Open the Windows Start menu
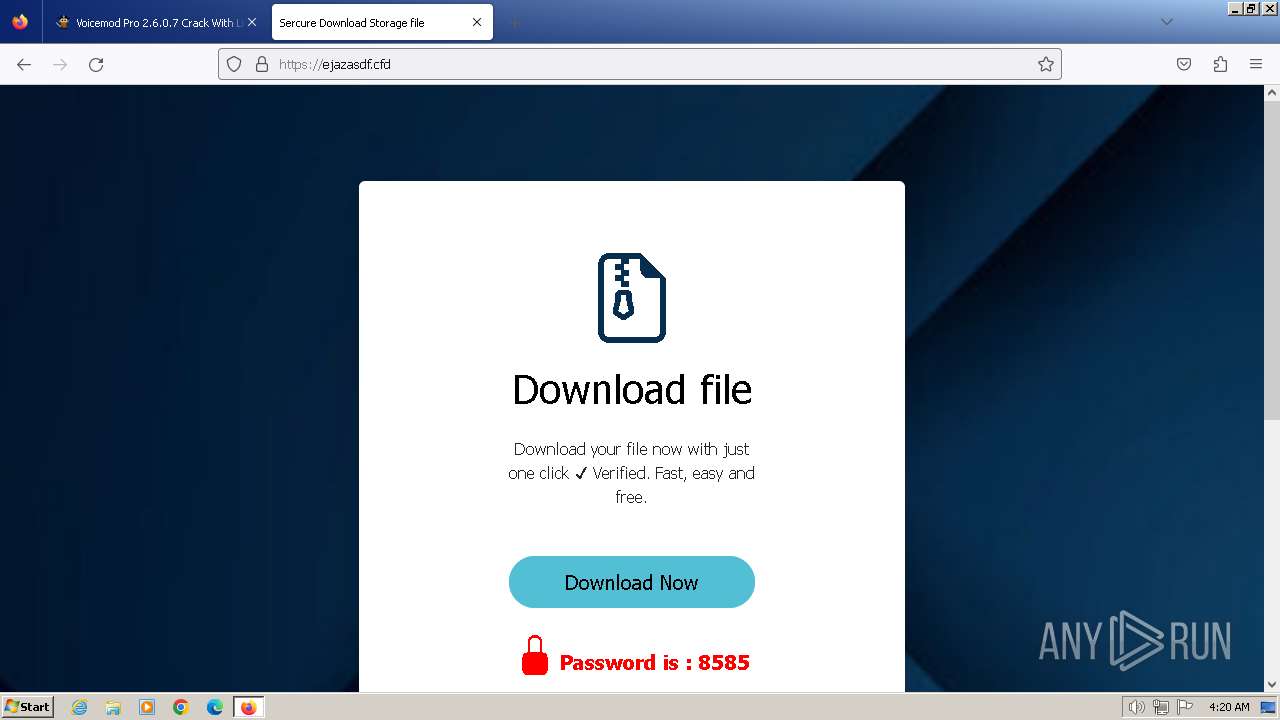Viewport: 1280px width, 720px height. click(x=27, y=706)
